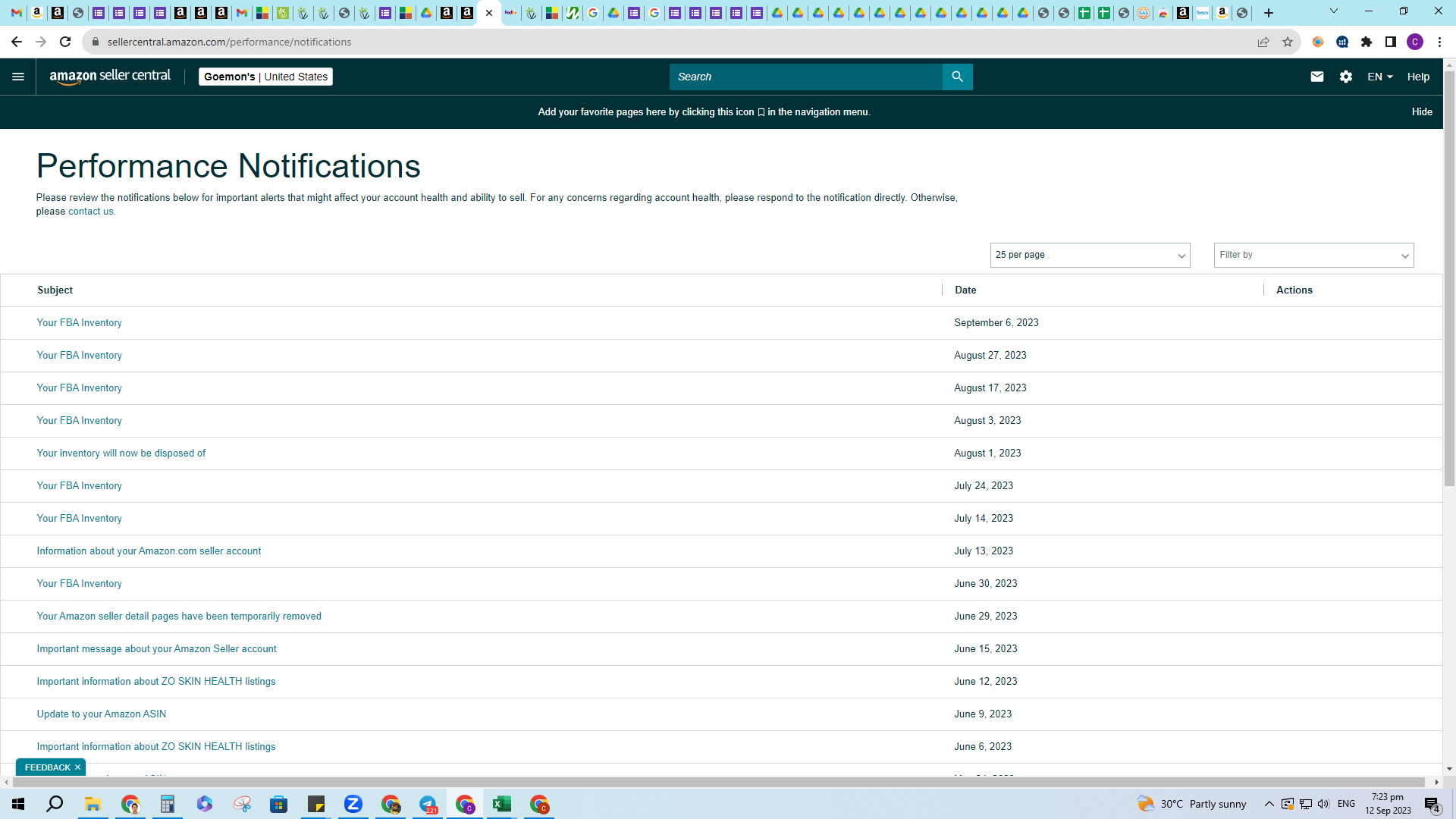
Task: Reload the page with the refresh icon
Action: tap(65, 42)
